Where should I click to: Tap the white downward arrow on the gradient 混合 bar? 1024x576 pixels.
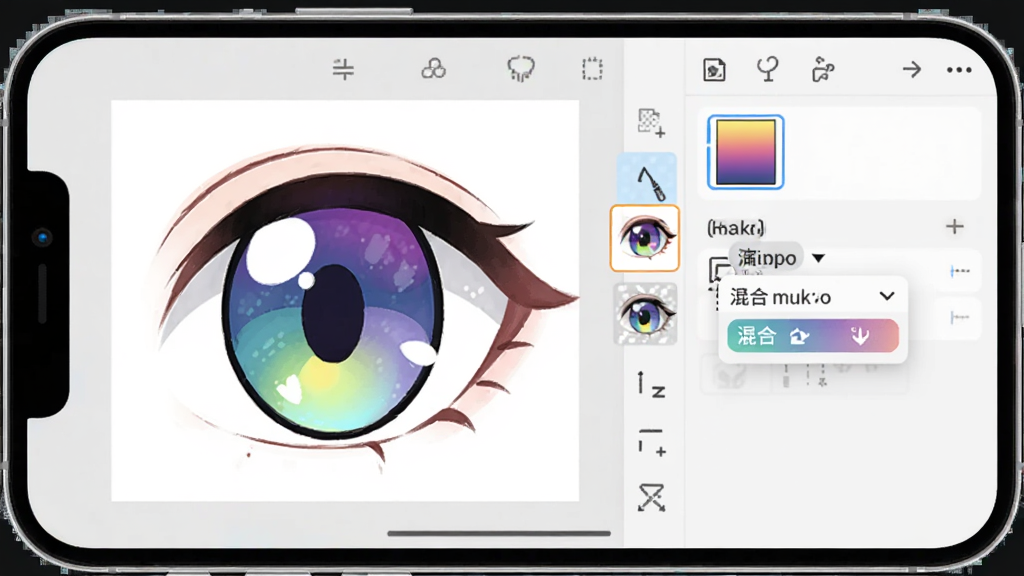coord(860,336)
